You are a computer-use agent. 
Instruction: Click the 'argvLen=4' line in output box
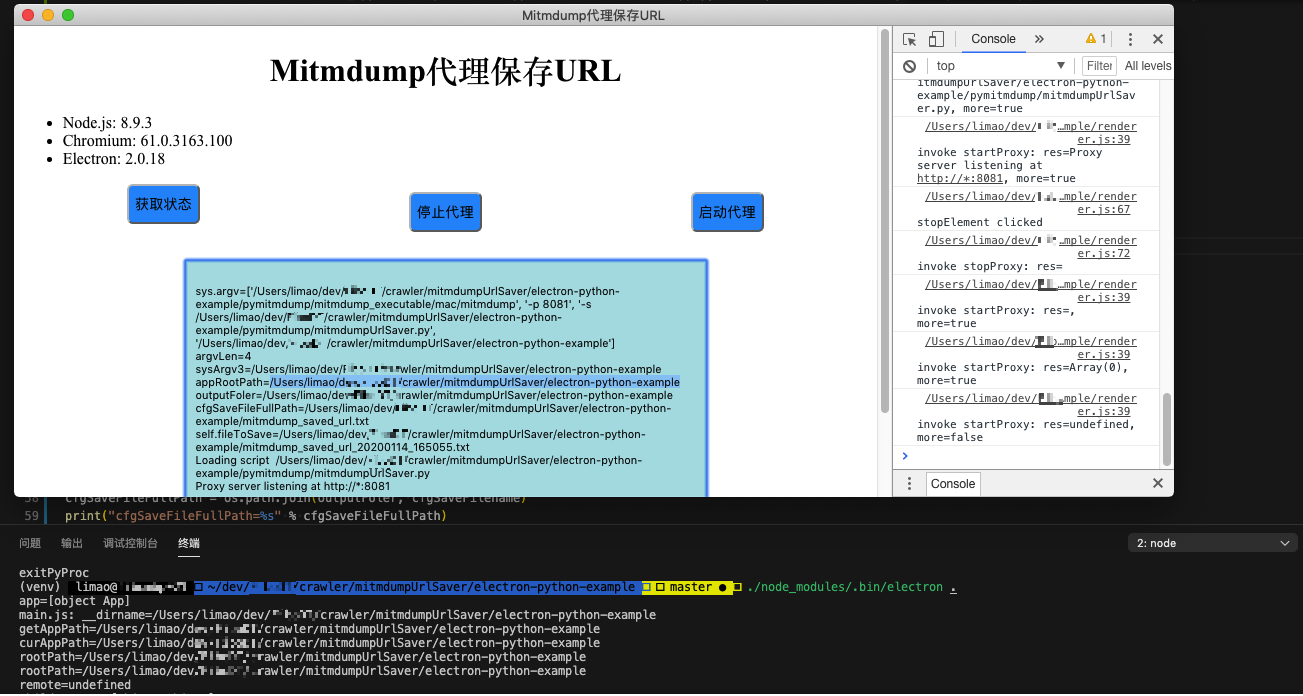coord(223,356)
